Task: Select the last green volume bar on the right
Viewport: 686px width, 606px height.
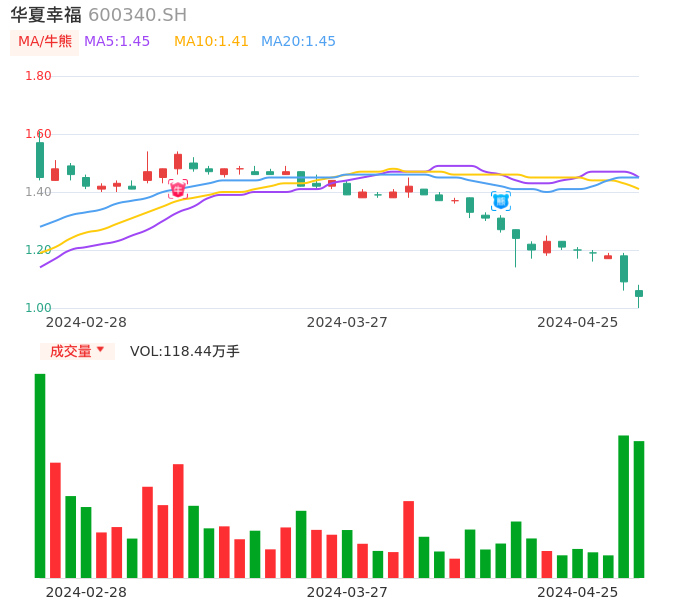Action: (x=639, y=509)
